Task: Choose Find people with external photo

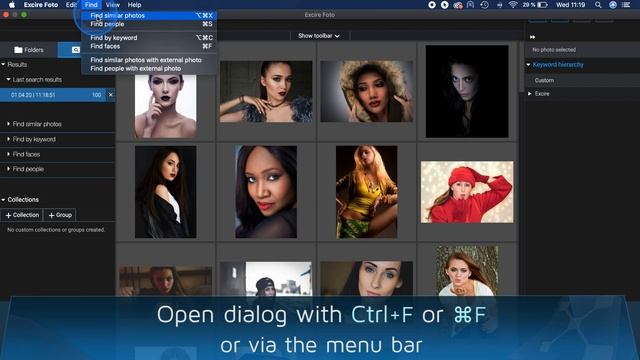Action: click(149, 69)
